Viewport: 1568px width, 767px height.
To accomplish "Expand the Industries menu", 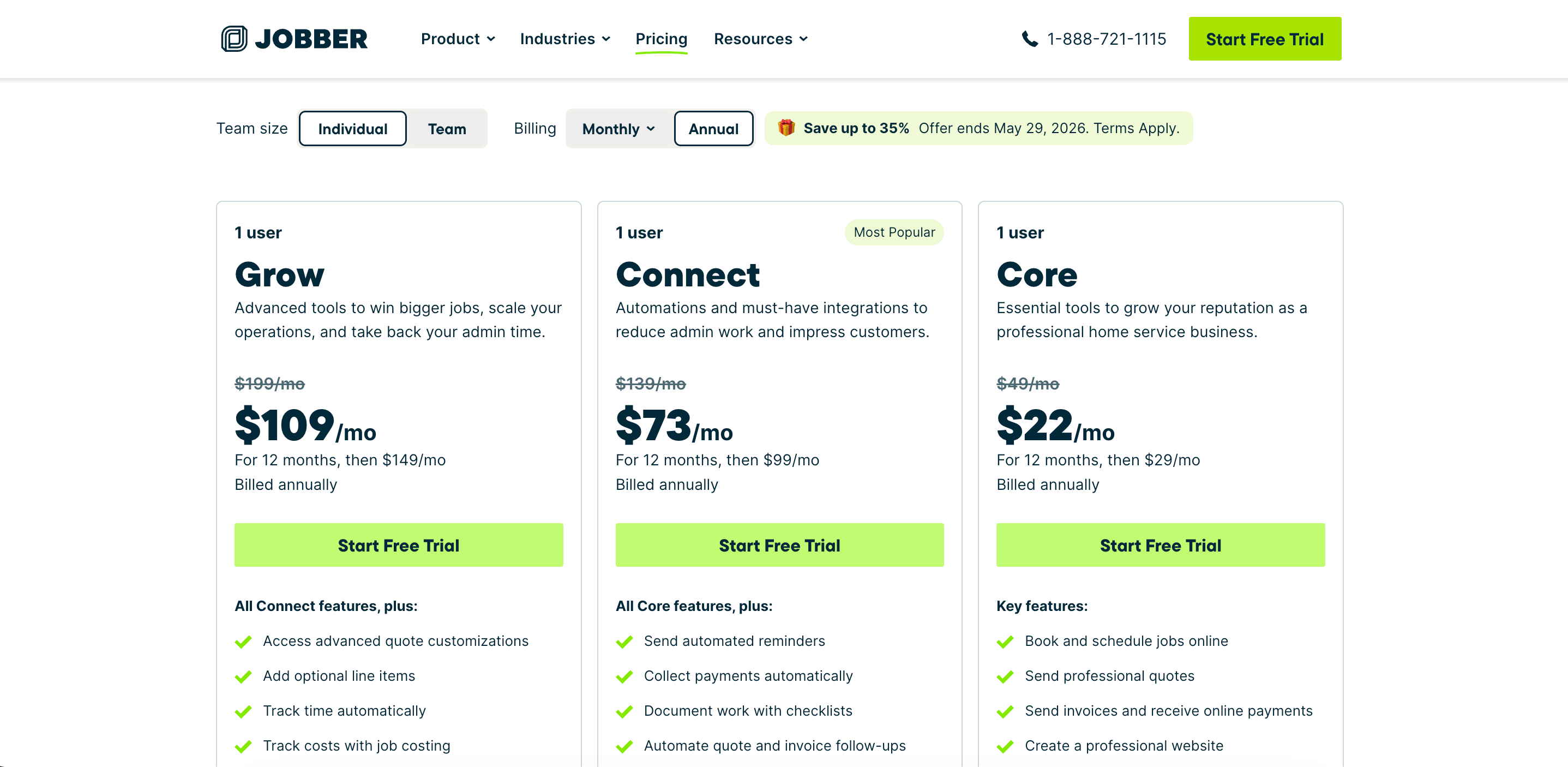I will [565, 39].
